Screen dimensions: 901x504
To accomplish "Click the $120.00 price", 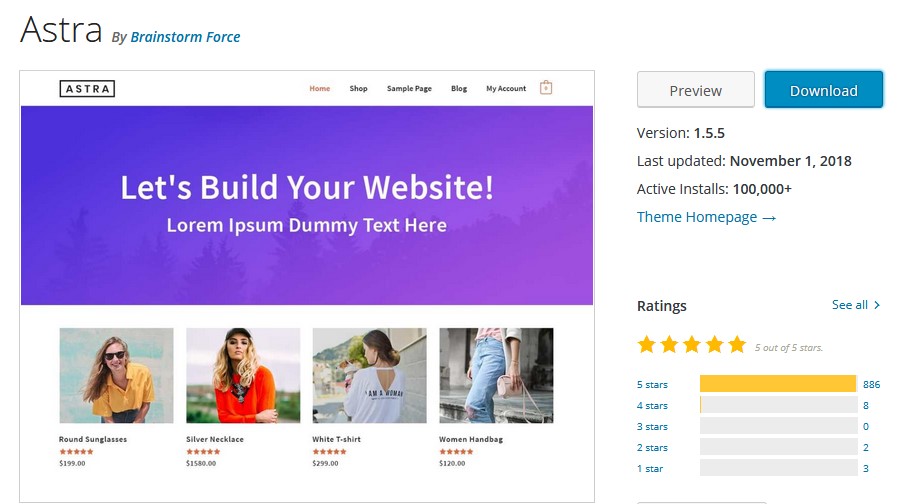I will coord(452,463).
